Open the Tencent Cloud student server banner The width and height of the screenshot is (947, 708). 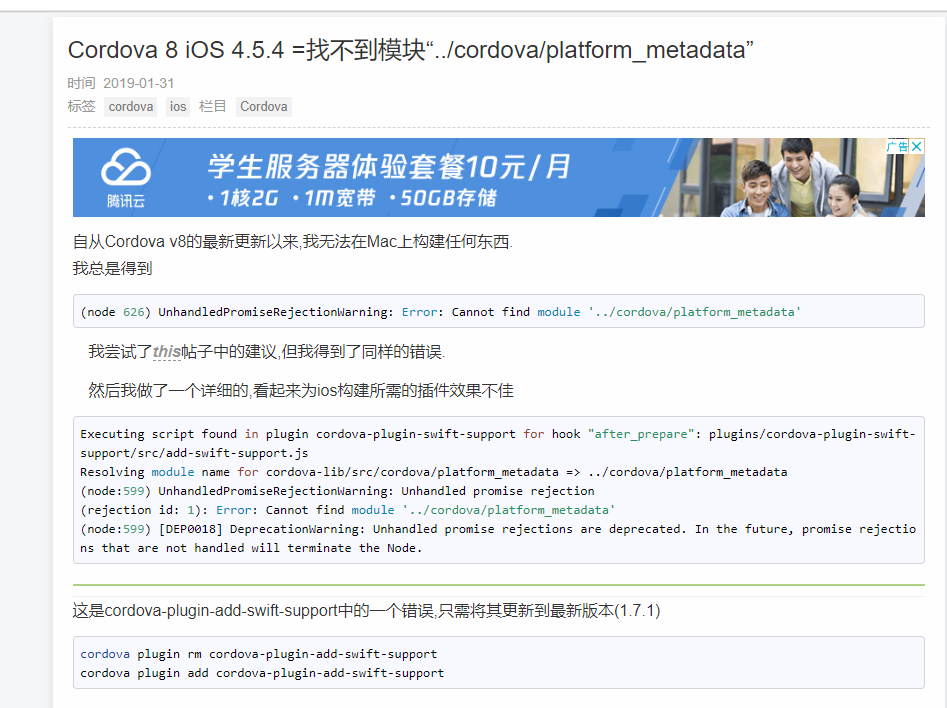tap(499, 178)
